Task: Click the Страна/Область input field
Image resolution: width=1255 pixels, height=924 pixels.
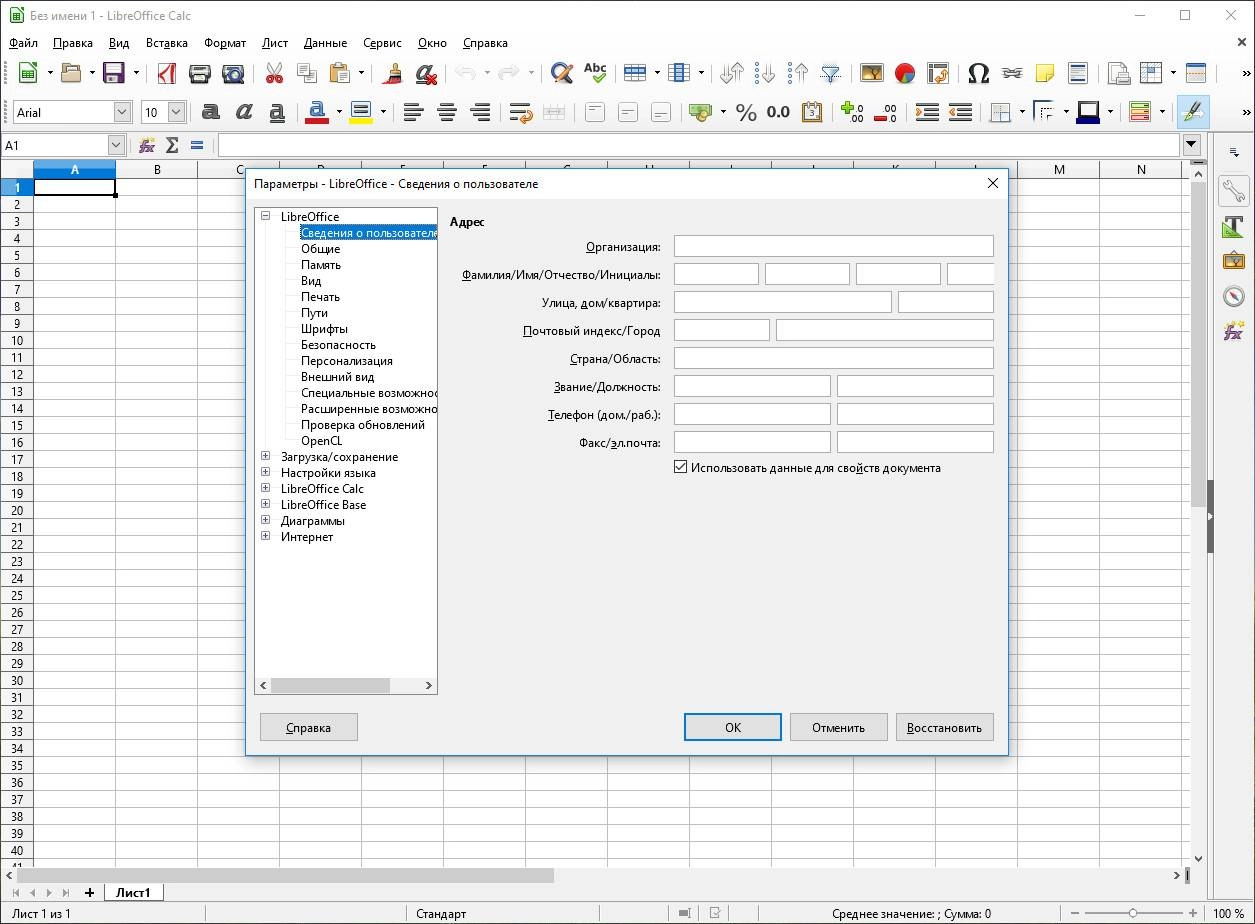Action: coord(834,358)
